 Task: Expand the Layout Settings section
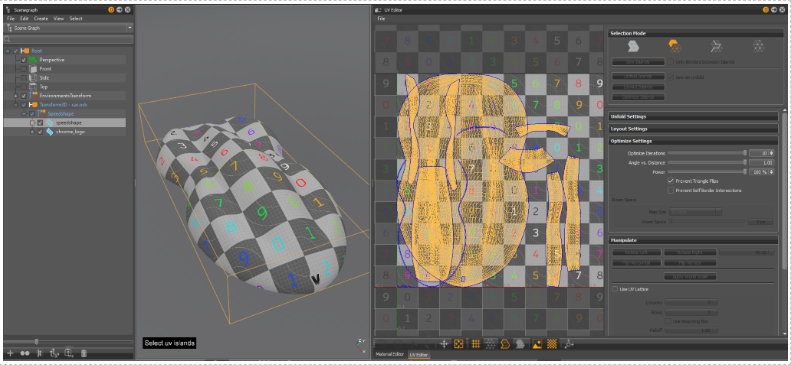coord(693,129)
